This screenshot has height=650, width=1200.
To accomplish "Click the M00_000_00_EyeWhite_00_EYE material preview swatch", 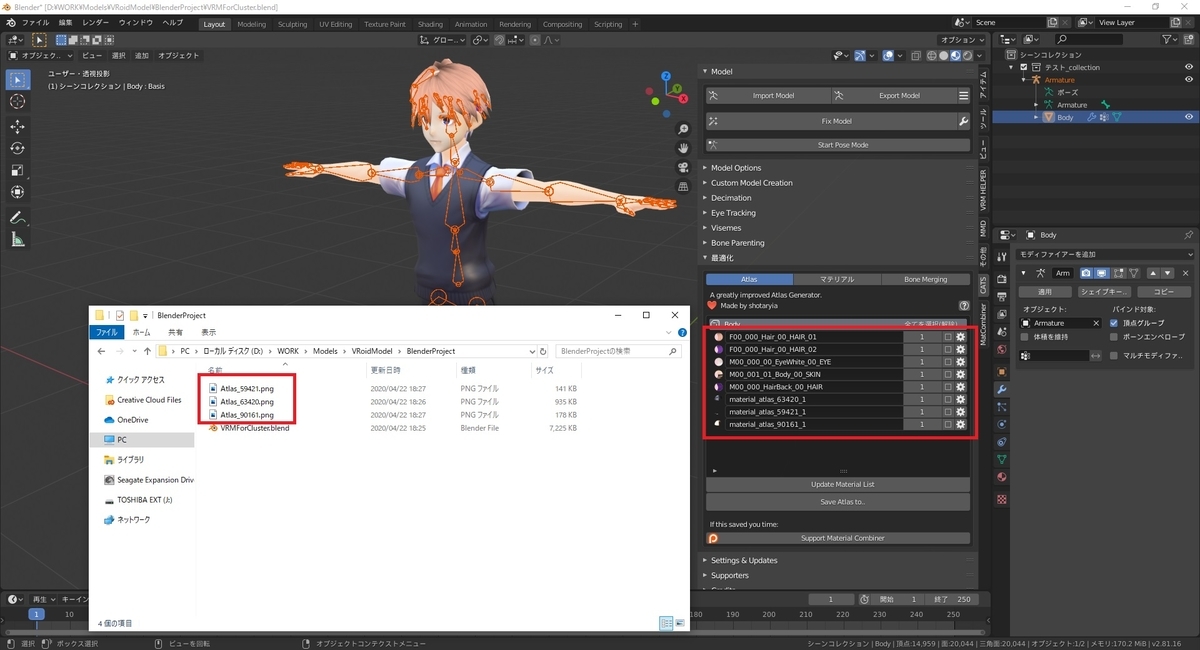I will (x=718, y=362).
